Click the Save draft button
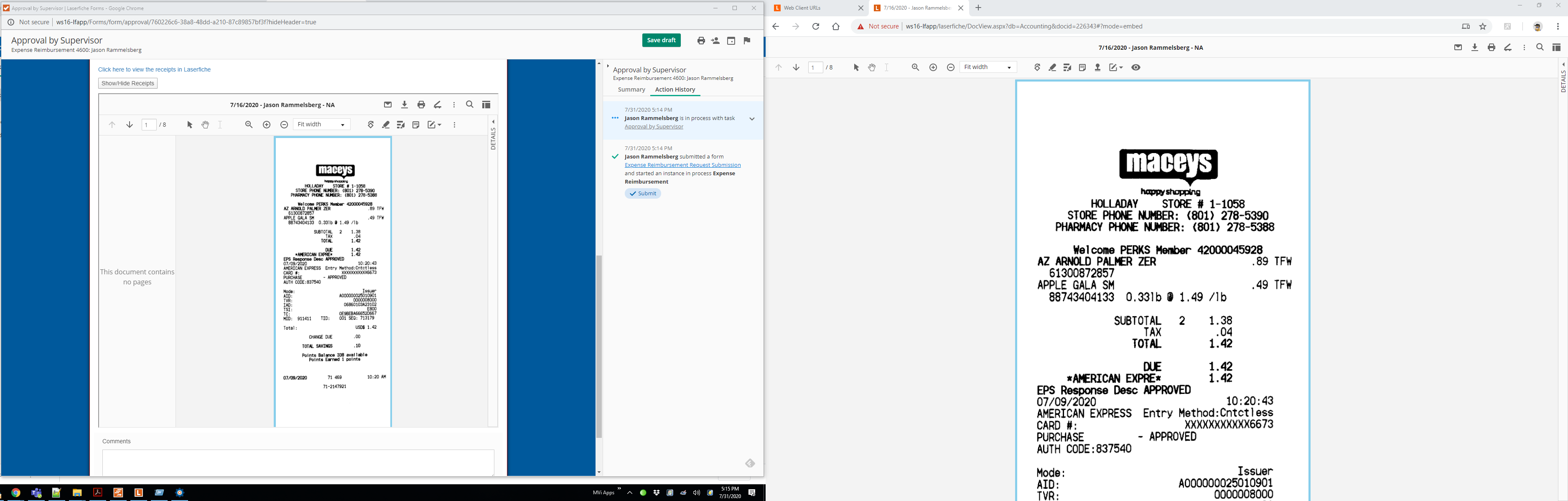Screen dimensions: 1568x501 tap(661, 40)
